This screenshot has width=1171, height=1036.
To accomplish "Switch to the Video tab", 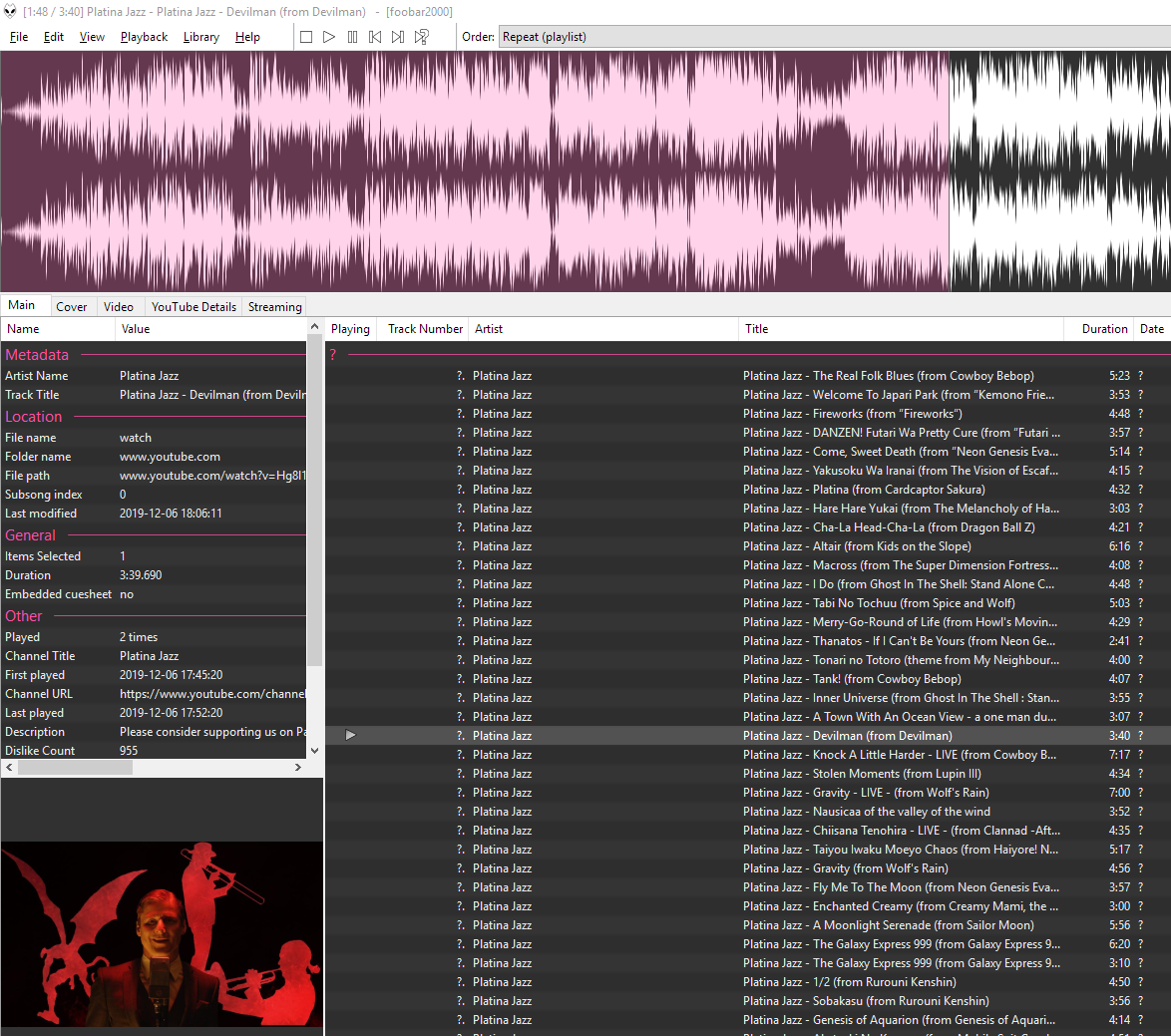I will click(119, 307).
